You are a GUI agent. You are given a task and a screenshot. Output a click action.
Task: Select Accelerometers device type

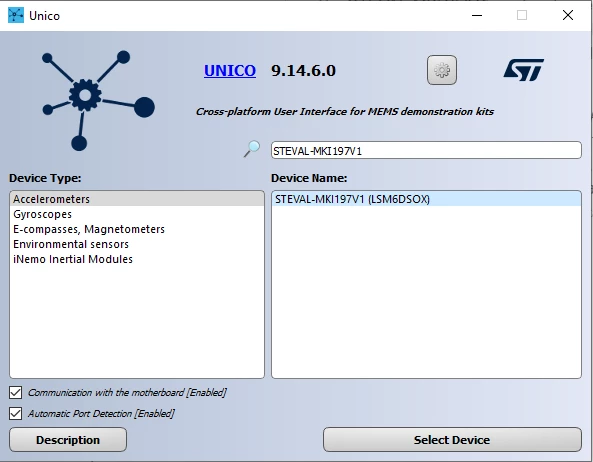pos(137,199)
